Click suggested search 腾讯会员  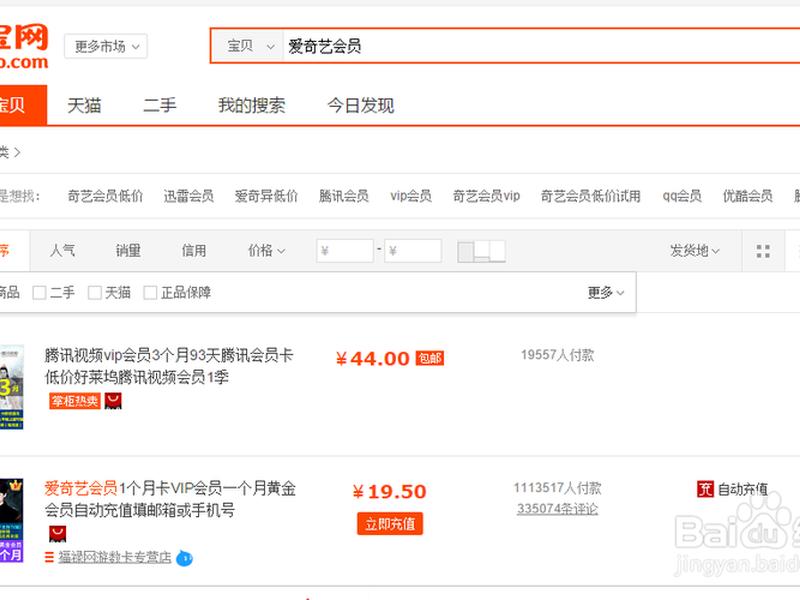[x=343, y=196]
